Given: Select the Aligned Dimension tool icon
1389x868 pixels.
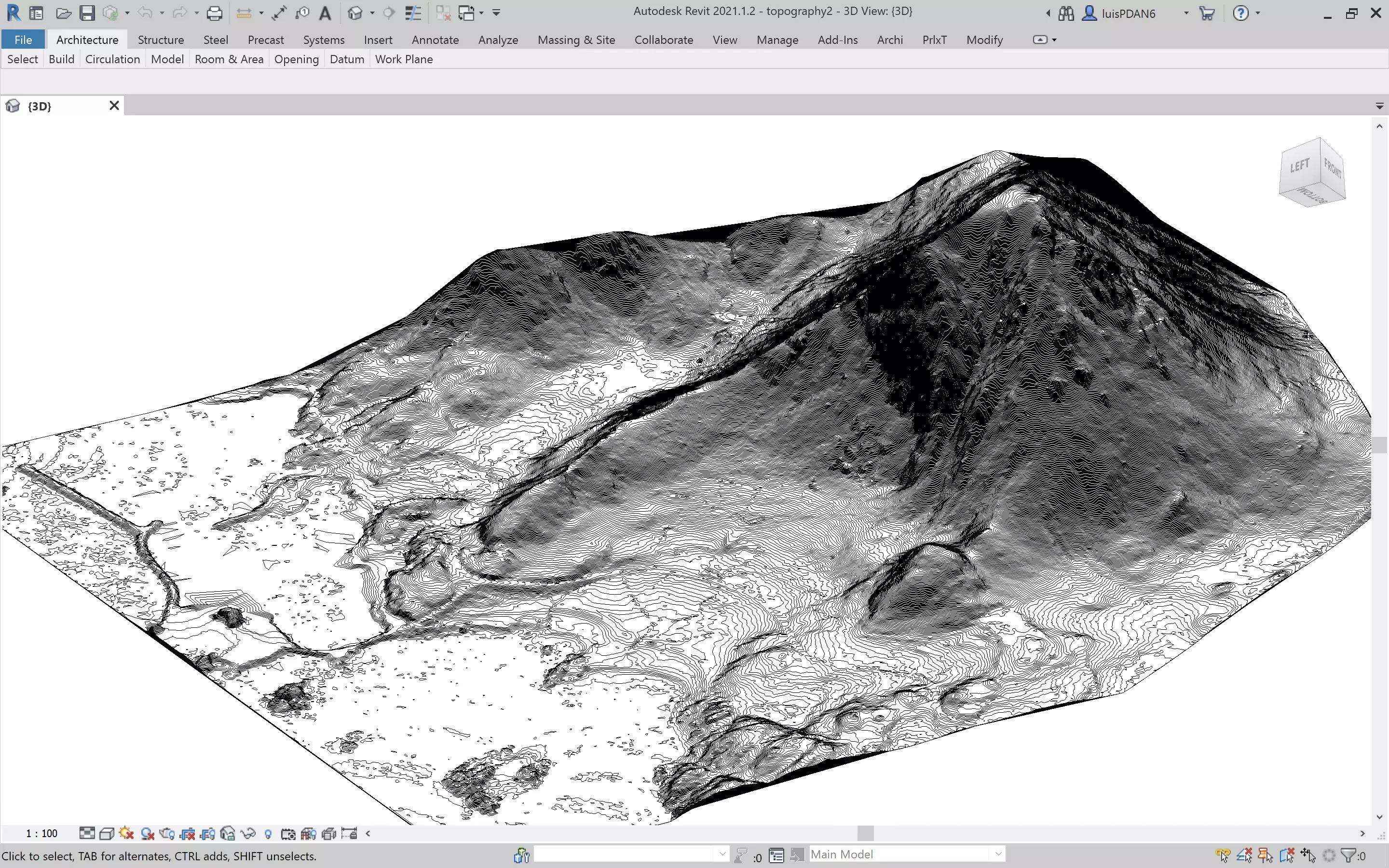Looking at the screenshot, I should coord(279,13).
